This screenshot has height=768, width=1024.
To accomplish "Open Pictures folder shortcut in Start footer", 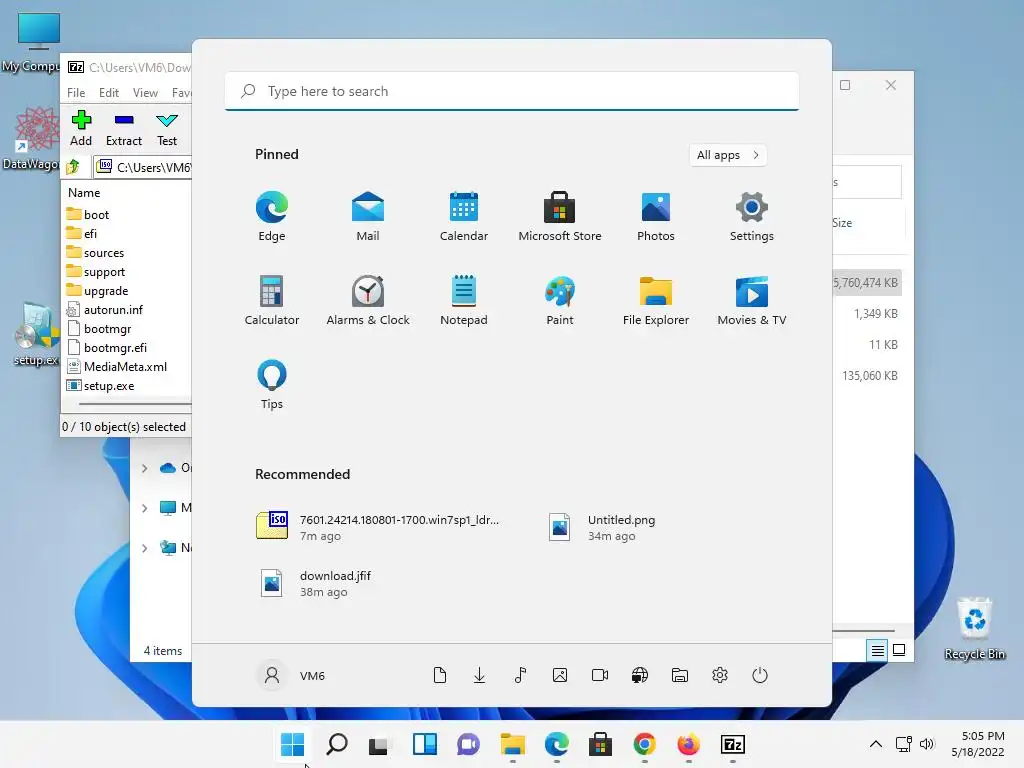I will point(560,675).
